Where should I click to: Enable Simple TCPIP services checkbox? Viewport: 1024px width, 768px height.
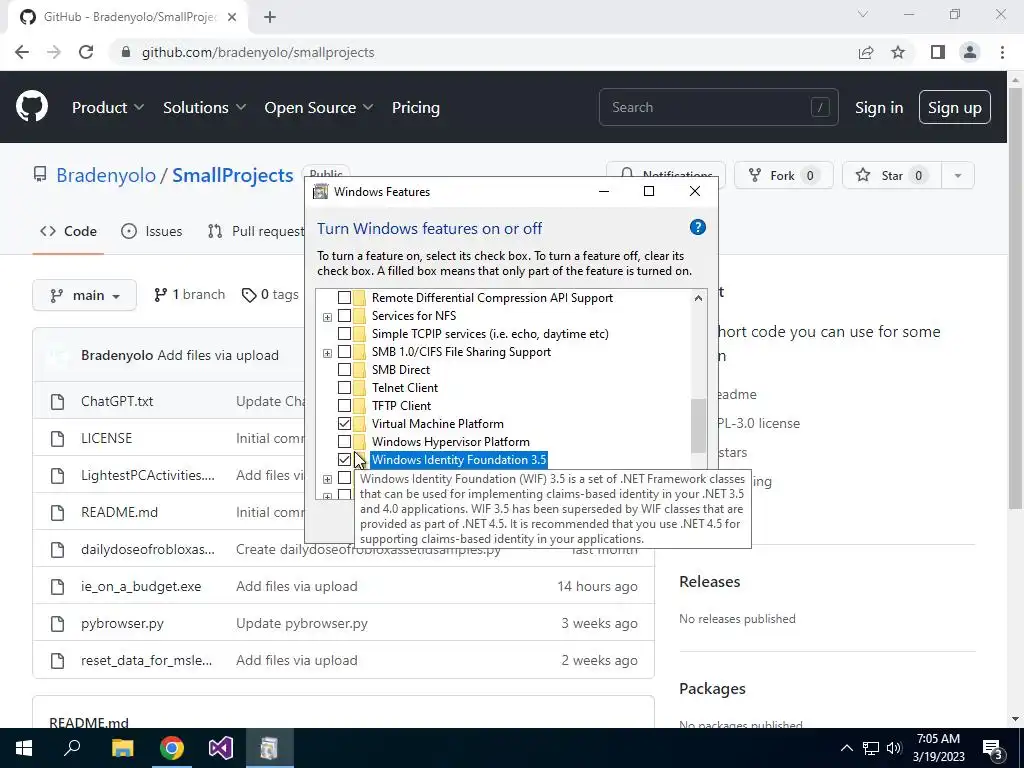(344, 334)
